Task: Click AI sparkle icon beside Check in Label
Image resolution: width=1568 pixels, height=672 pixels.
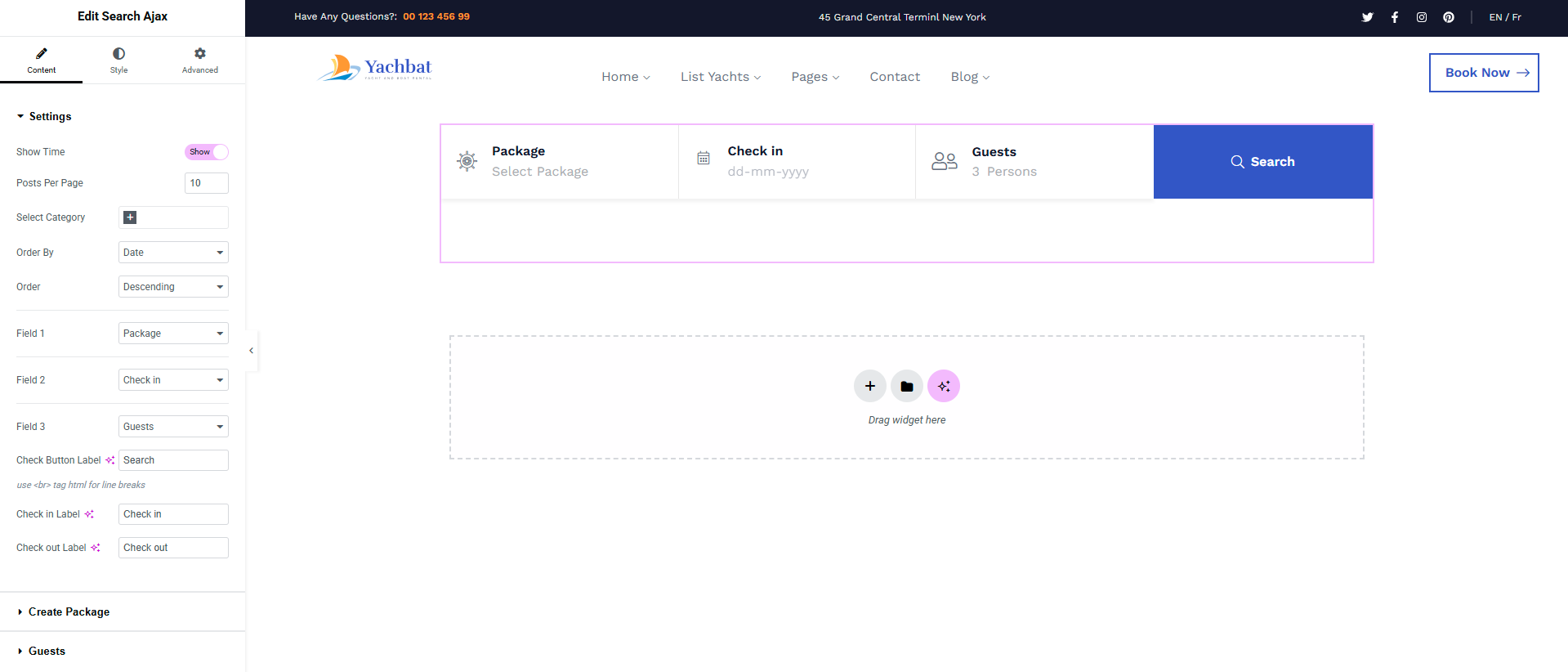Action: point(89,514)
